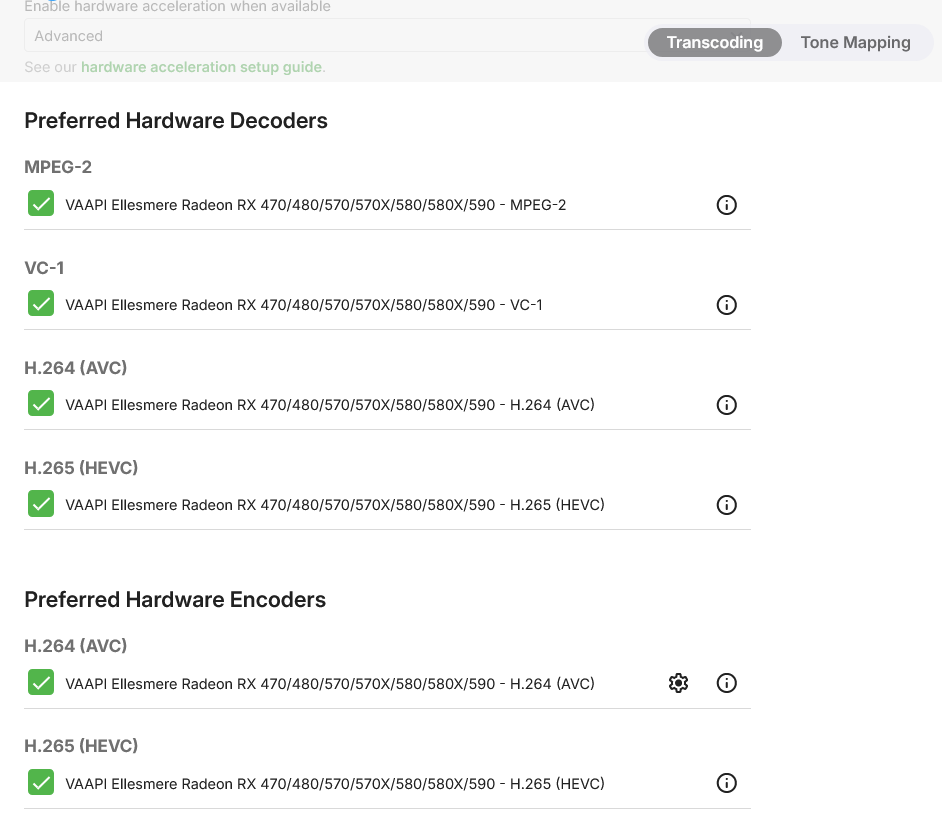
Task: Disable the H.265 (HEVC) encoder checkbox
Action: coord(41,783)
